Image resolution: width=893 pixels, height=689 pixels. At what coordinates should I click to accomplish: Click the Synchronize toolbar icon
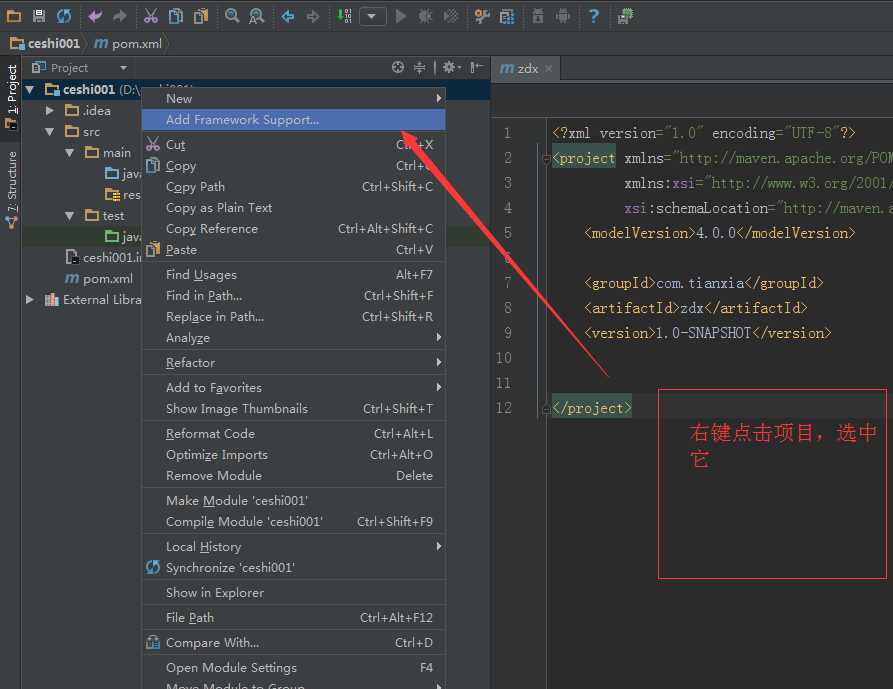(x=64, y=16)
